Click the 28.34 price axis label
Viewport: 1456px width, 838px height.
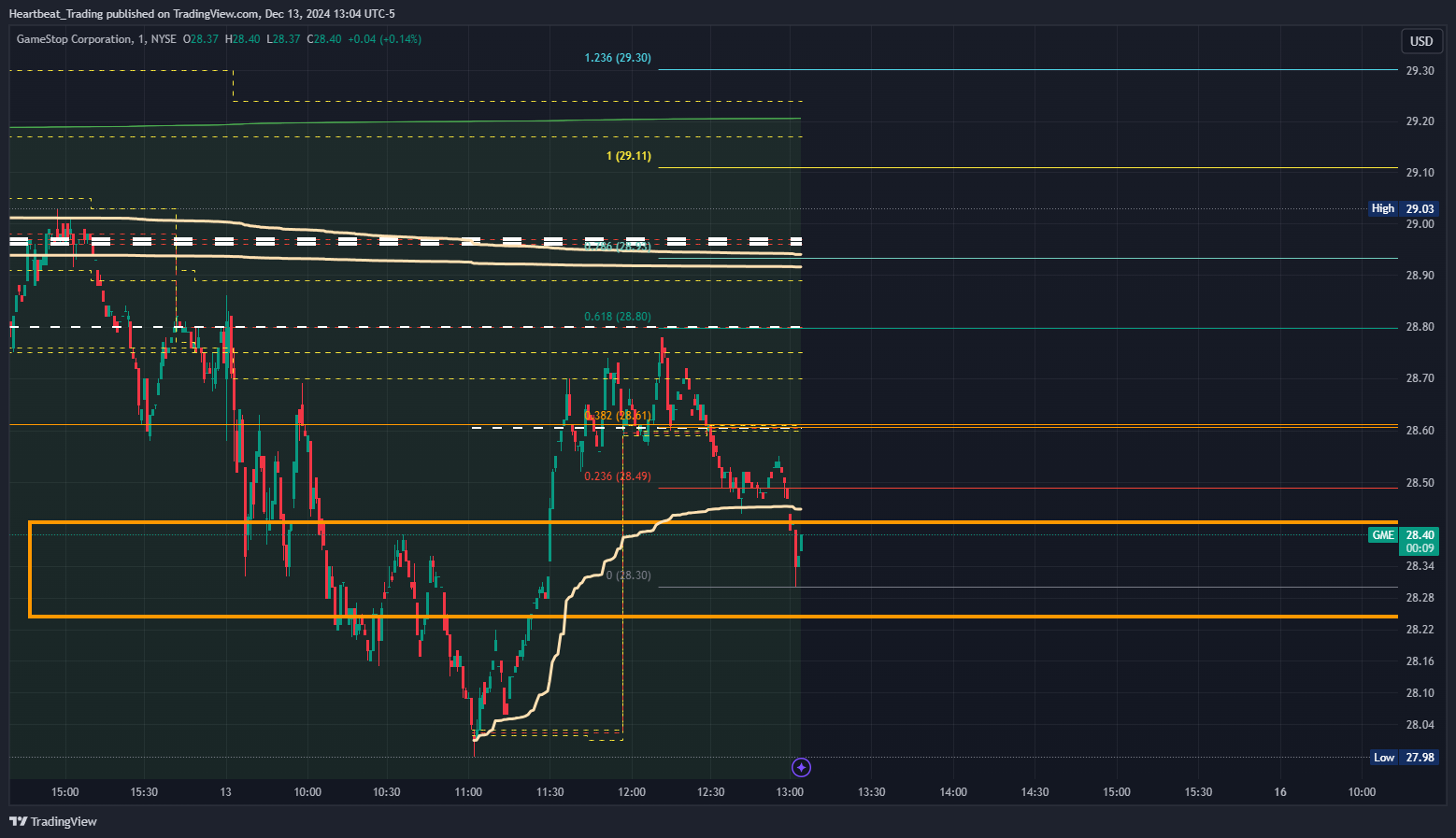point(1420,566)
